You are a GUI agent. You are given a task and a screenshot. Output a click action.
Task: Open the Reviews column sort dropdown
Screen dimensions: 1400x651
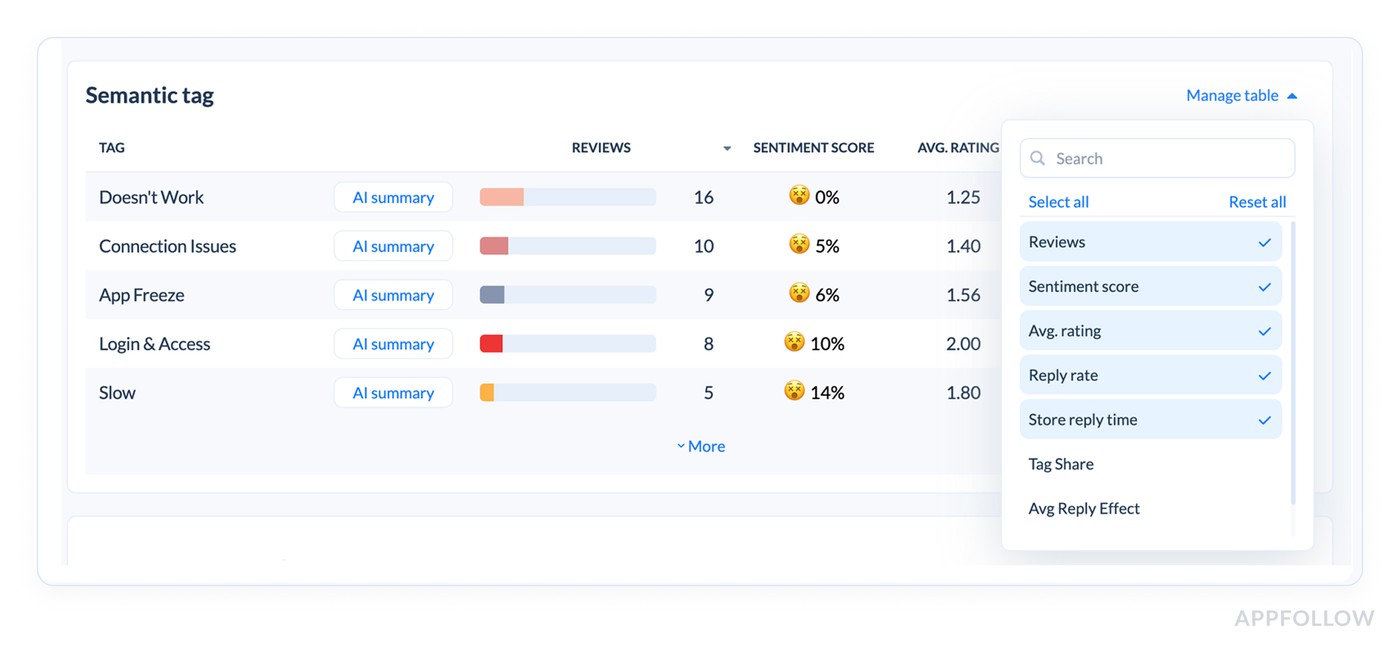point(726,147)
